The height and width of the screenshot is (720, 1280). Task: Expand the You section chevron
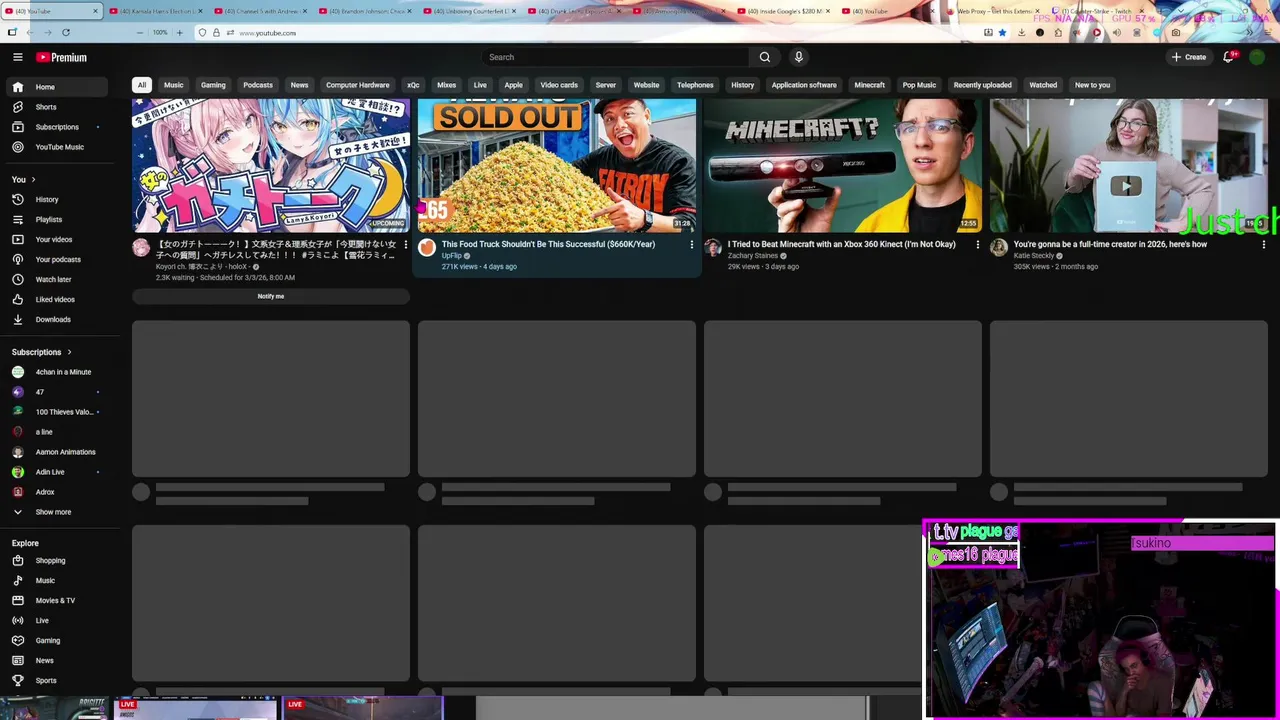tap(33, 179)
